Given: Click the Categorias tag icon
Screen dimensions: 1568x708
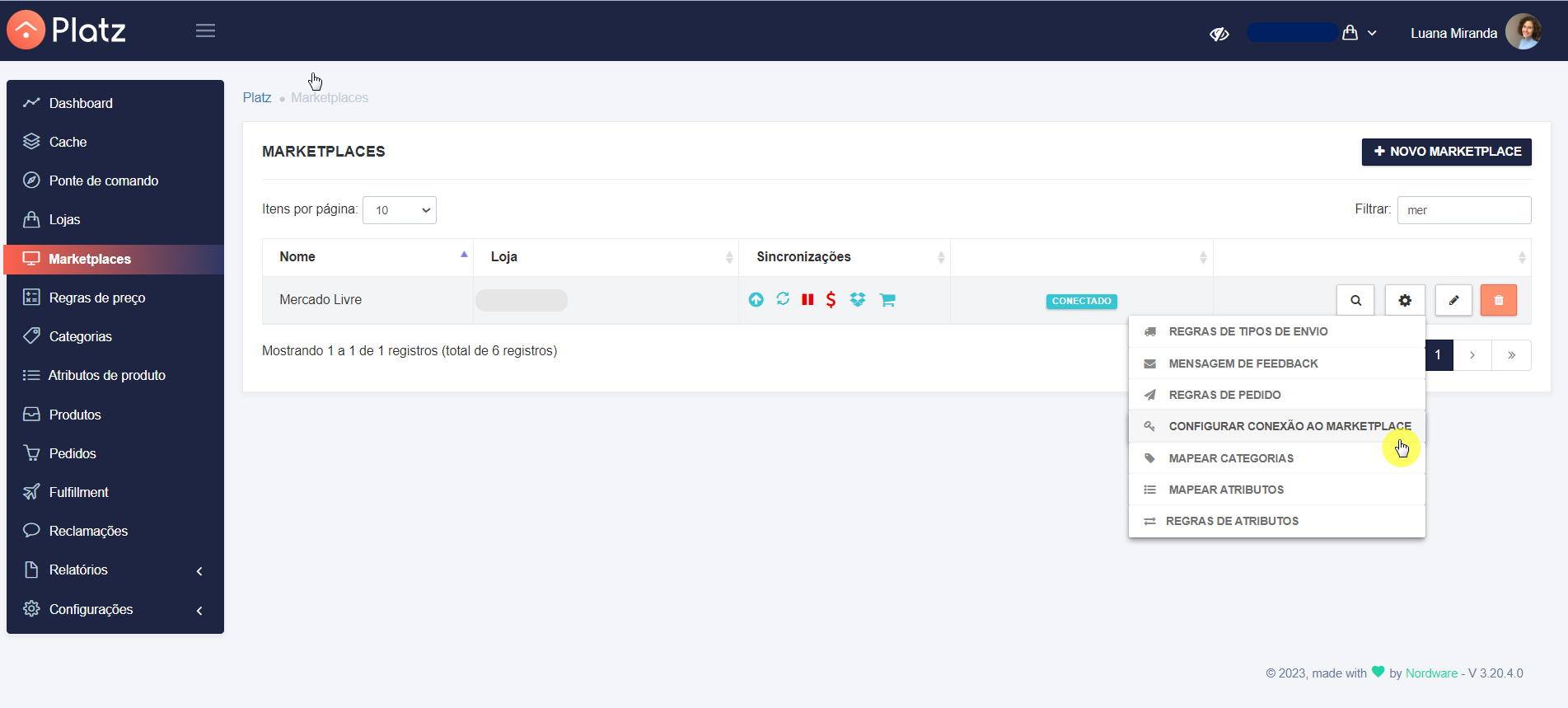Looking at the screenshot, I should [x=31, y=336].
